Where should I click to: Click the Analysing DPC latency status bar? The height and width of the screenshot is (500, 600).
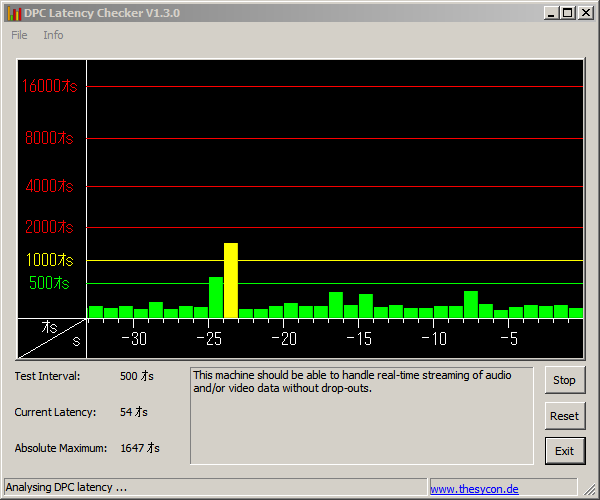click(x=215, y=487)
